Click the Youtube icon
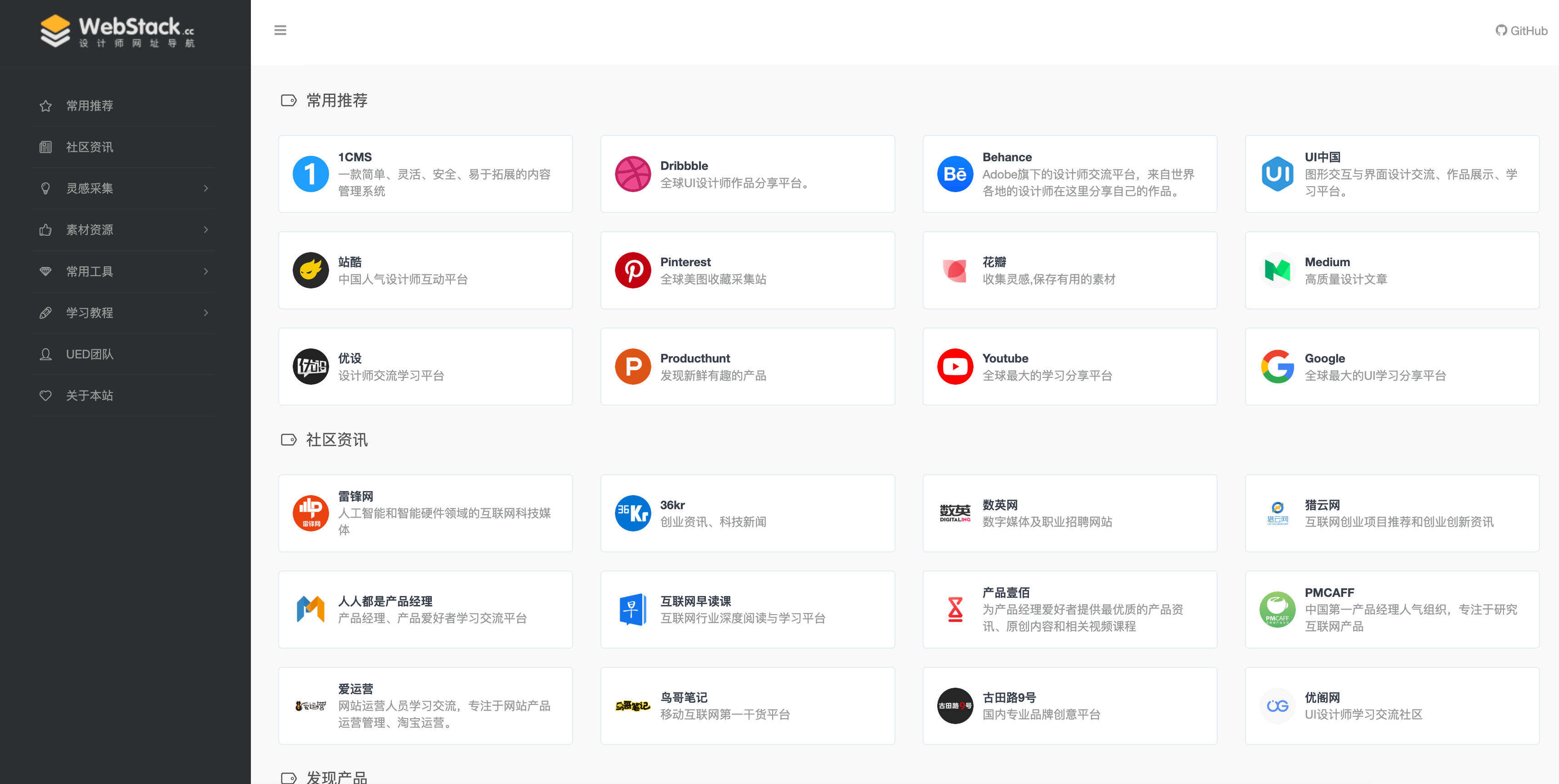 pyautogui.click(x=955, y=366)
